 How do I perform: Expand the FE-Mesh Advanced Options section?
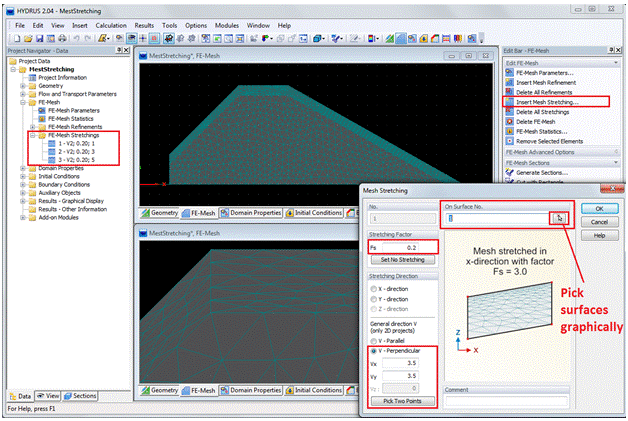(x=616, y=152)
